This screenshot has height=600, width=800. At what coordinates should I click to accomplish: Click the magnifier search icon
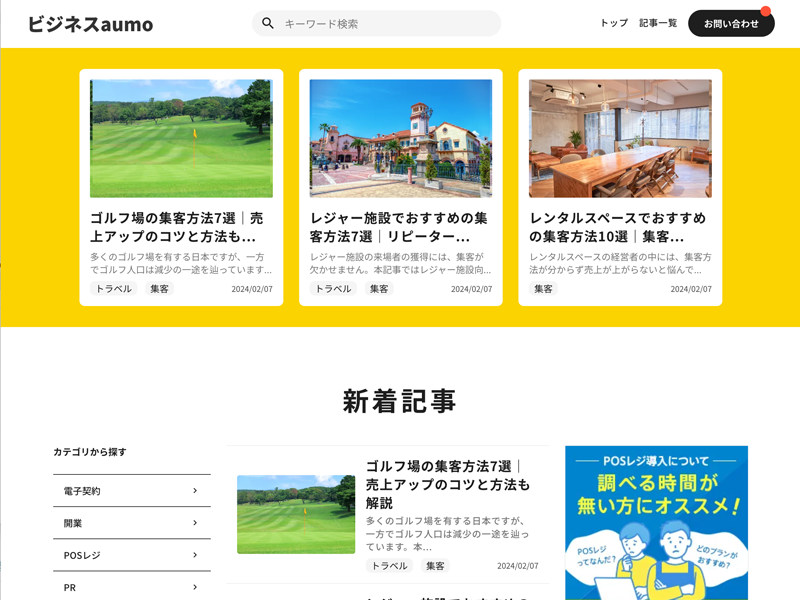point(267,23)
